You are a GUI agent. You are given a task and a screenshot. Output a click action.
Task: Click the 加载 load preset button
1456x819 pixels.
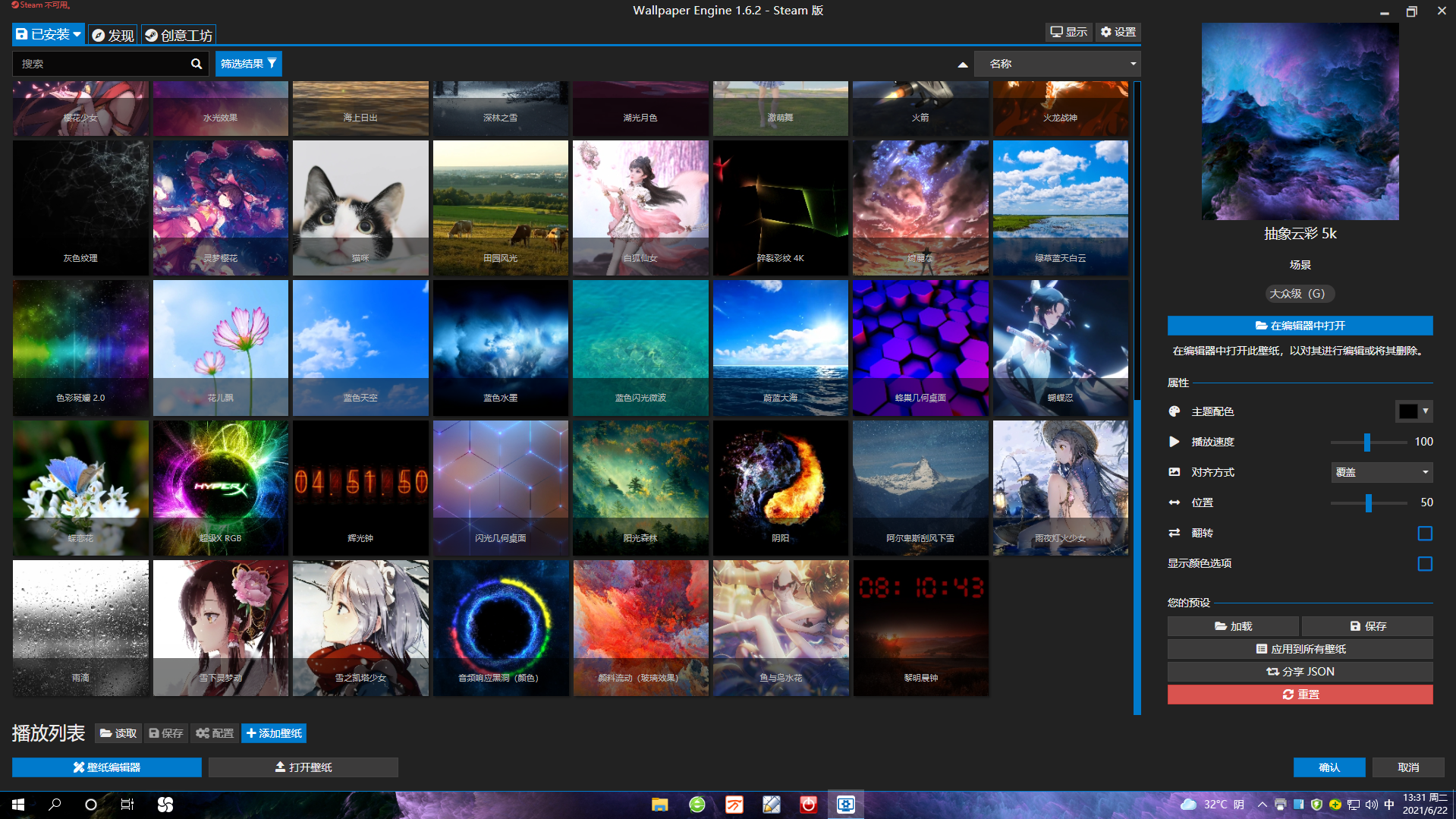1233,626
